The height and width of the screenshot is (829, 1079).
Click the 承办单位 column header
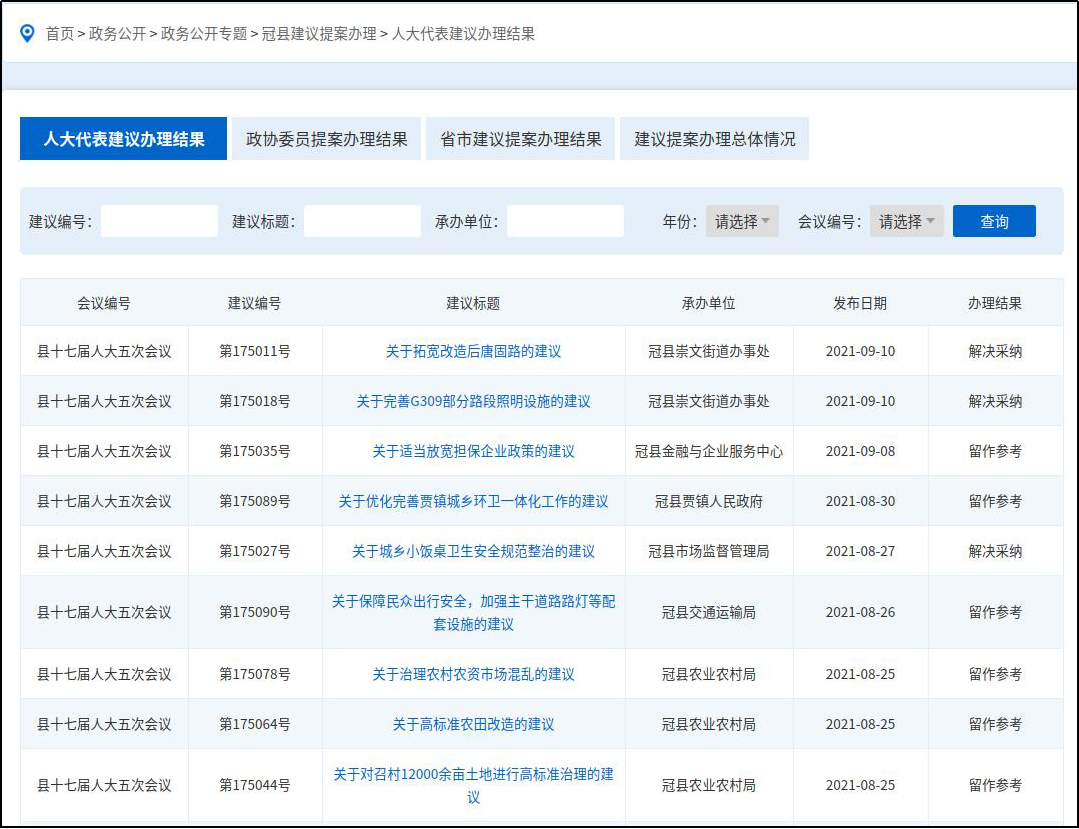tap(709, 303)
